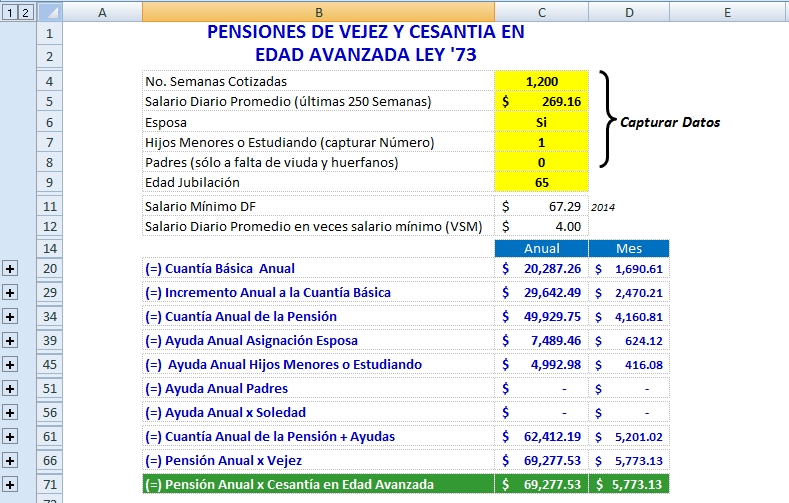
Task: Click the Hijos Menores value cell showing 1
Action: [x=541, y=142]
